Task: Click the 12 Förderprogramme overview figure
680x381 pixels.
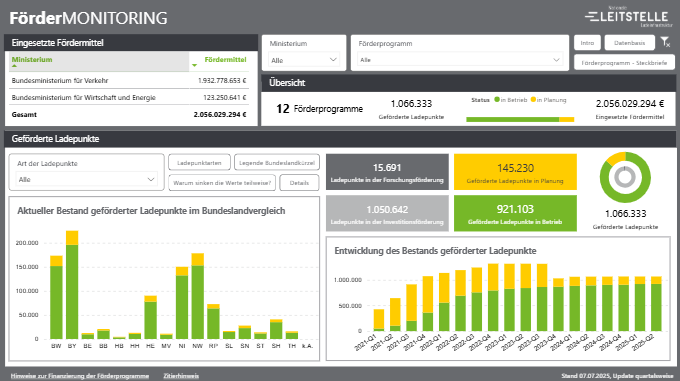Action: click(x=320, y=109)
